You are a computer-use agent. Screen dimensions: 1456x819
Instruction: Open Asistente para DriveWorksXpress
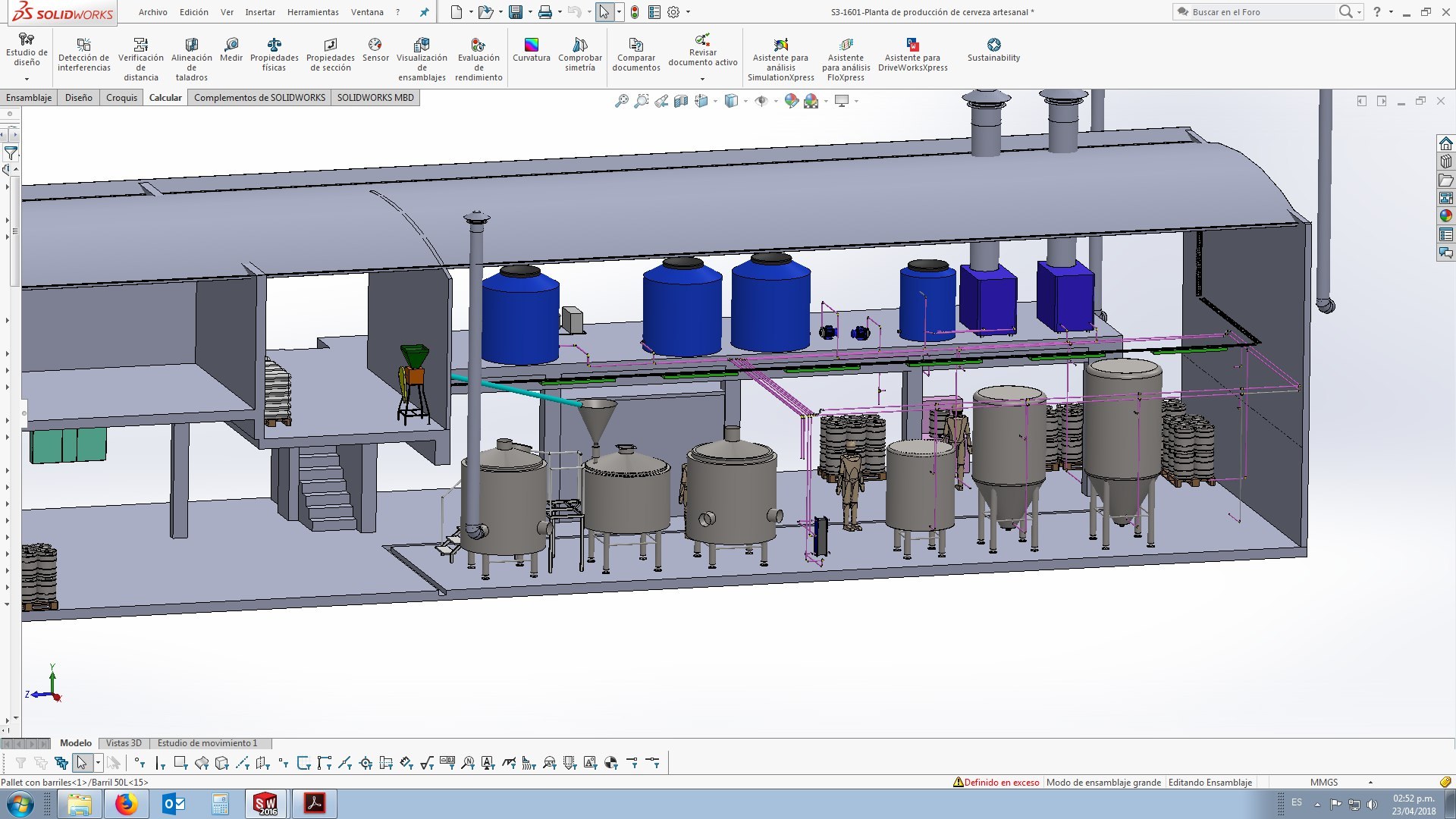coord(912,56)
